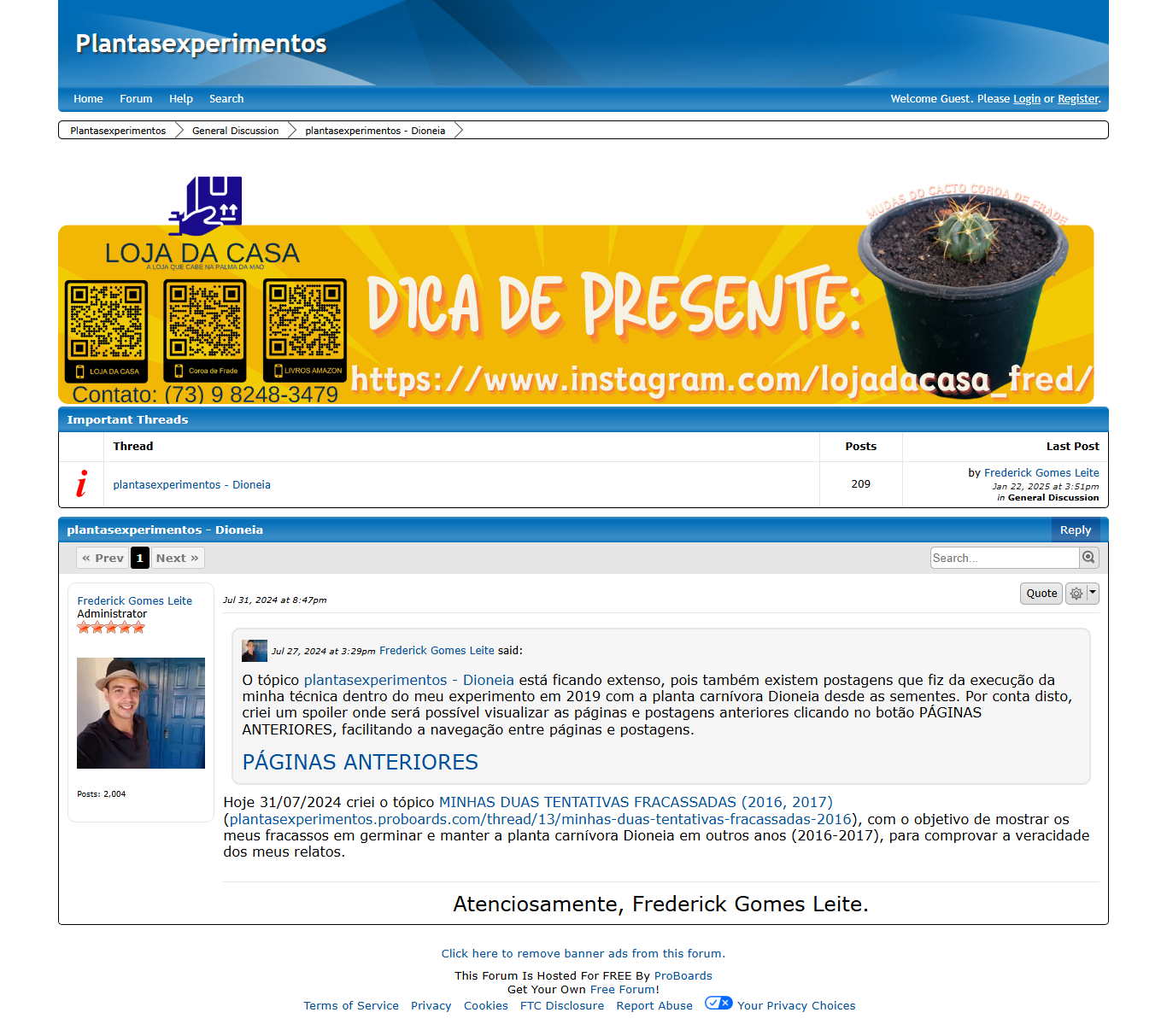The image size is (1167, 1036).
Task: Click the quoted author's name link
Action: click(x=437, y=651)
